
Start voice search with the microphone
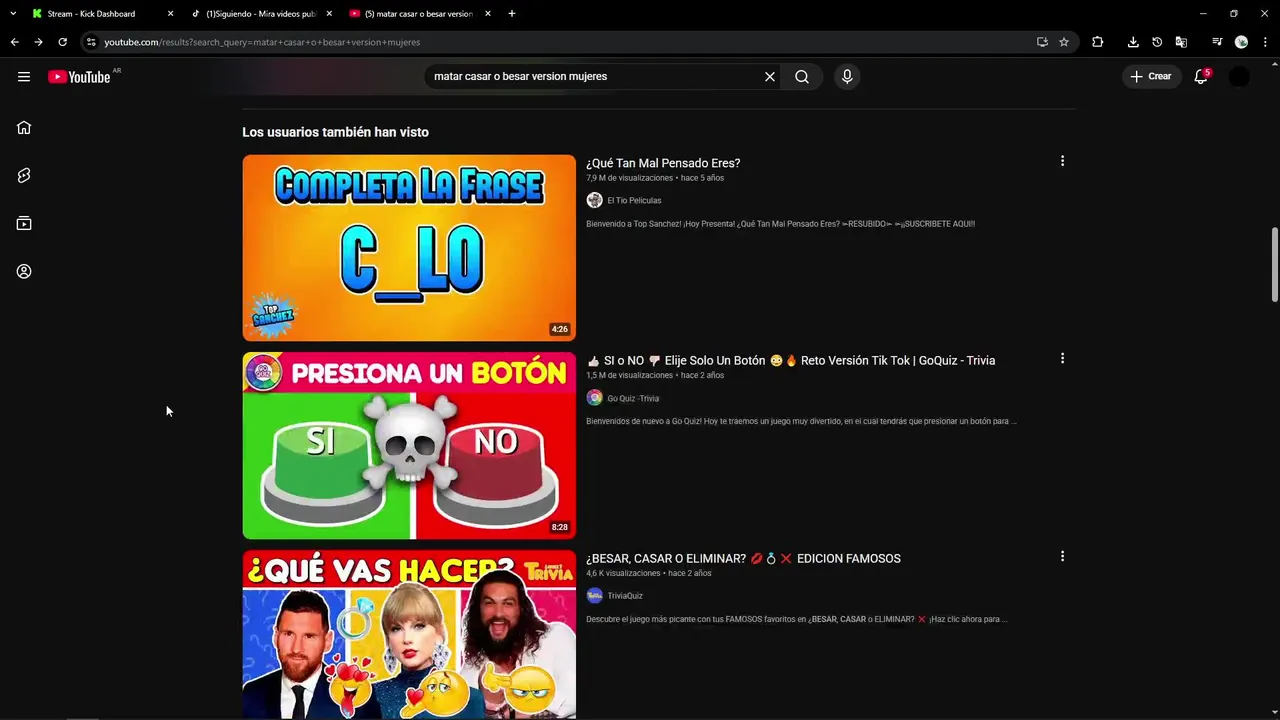point(847,77)
